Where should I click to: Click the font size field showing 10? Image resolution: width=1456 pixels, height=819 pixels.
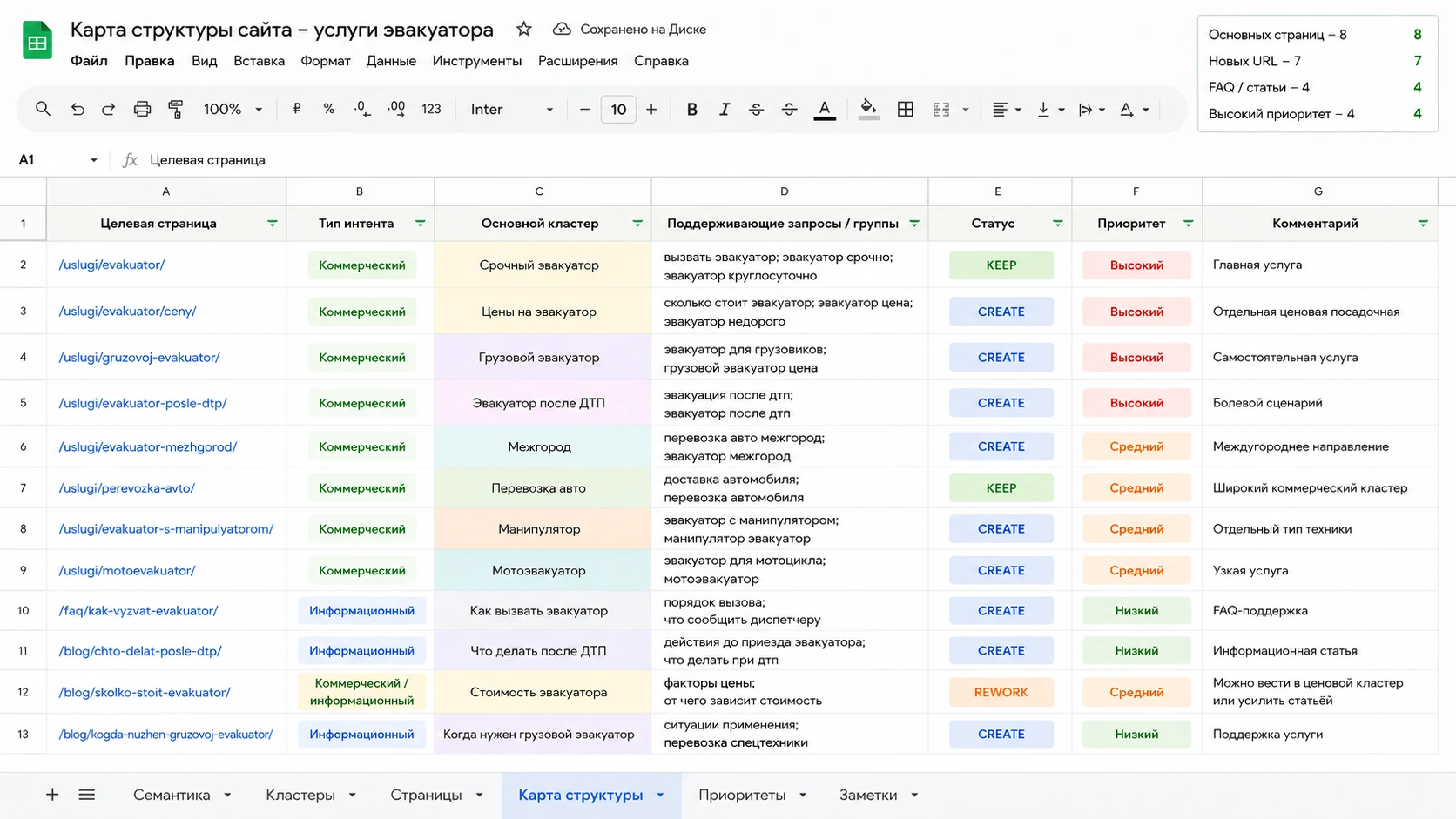(618, 109)
